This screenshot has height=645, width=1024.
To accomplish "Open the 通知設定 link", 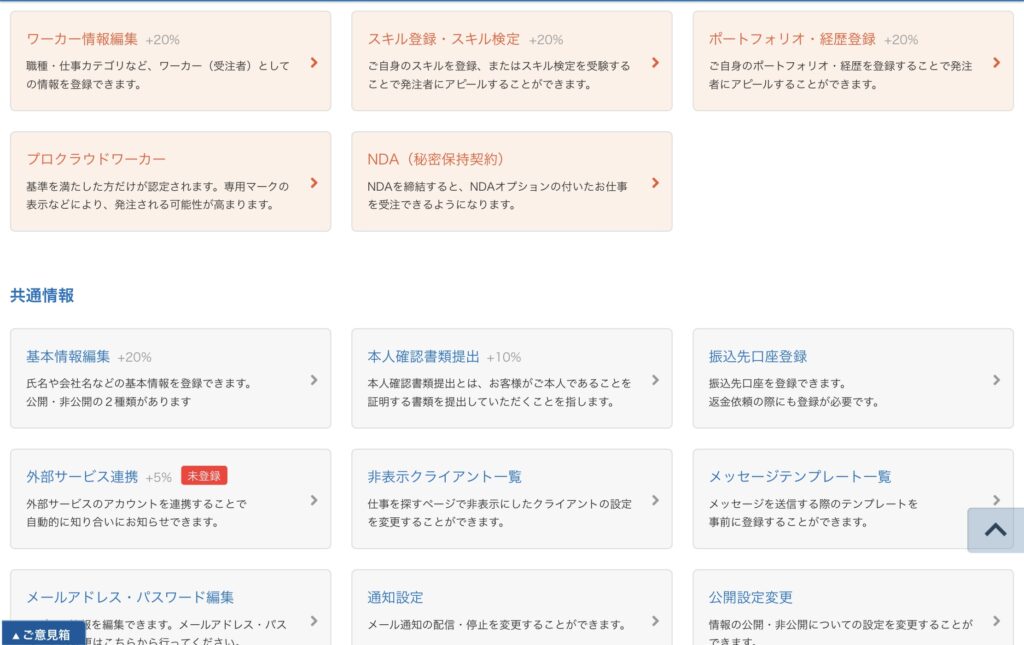I will 395,597.
